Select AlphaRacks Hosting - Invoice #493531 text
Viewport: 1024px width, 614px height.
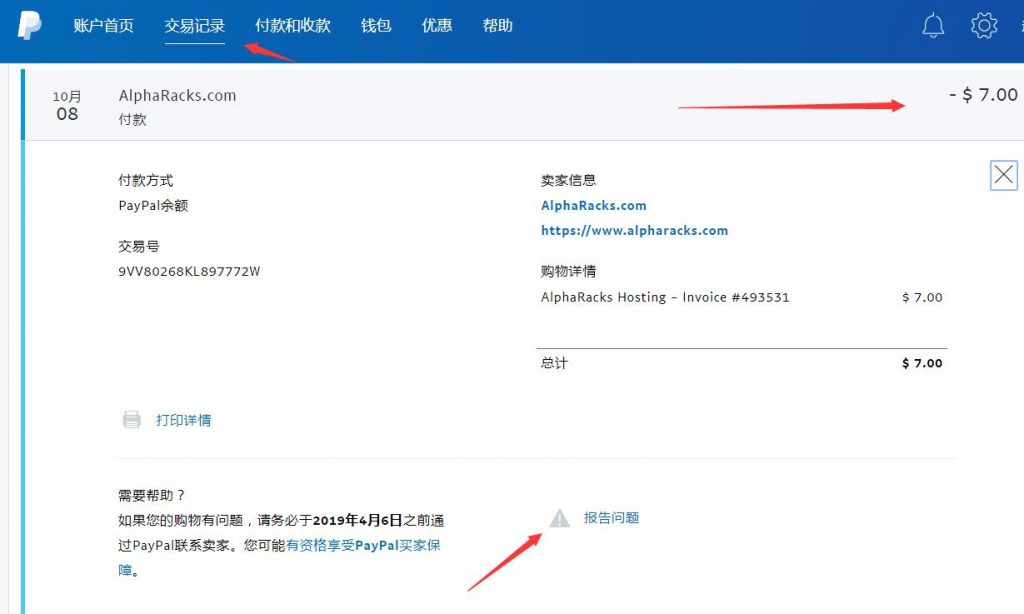(665, 297)
